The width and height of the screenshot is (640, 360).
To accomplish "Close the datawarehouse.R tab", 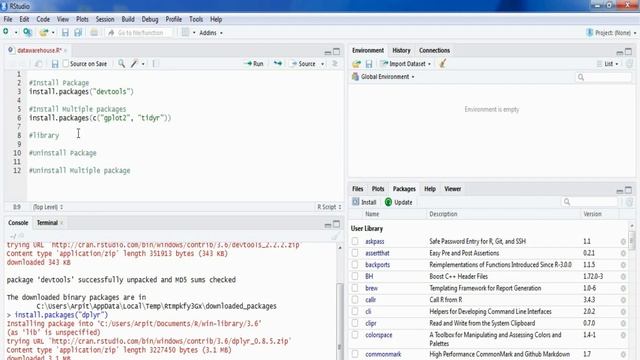I will tap(65, 50).
